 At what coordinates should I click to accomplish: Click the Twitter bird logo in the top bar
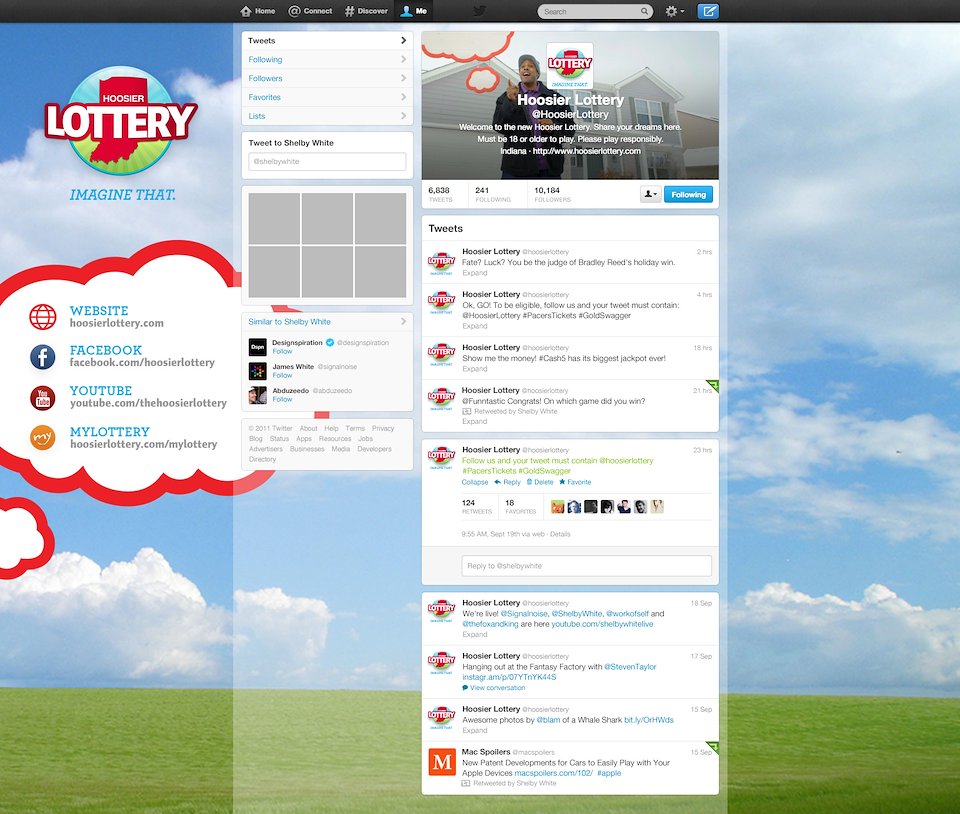pos(479,11)
